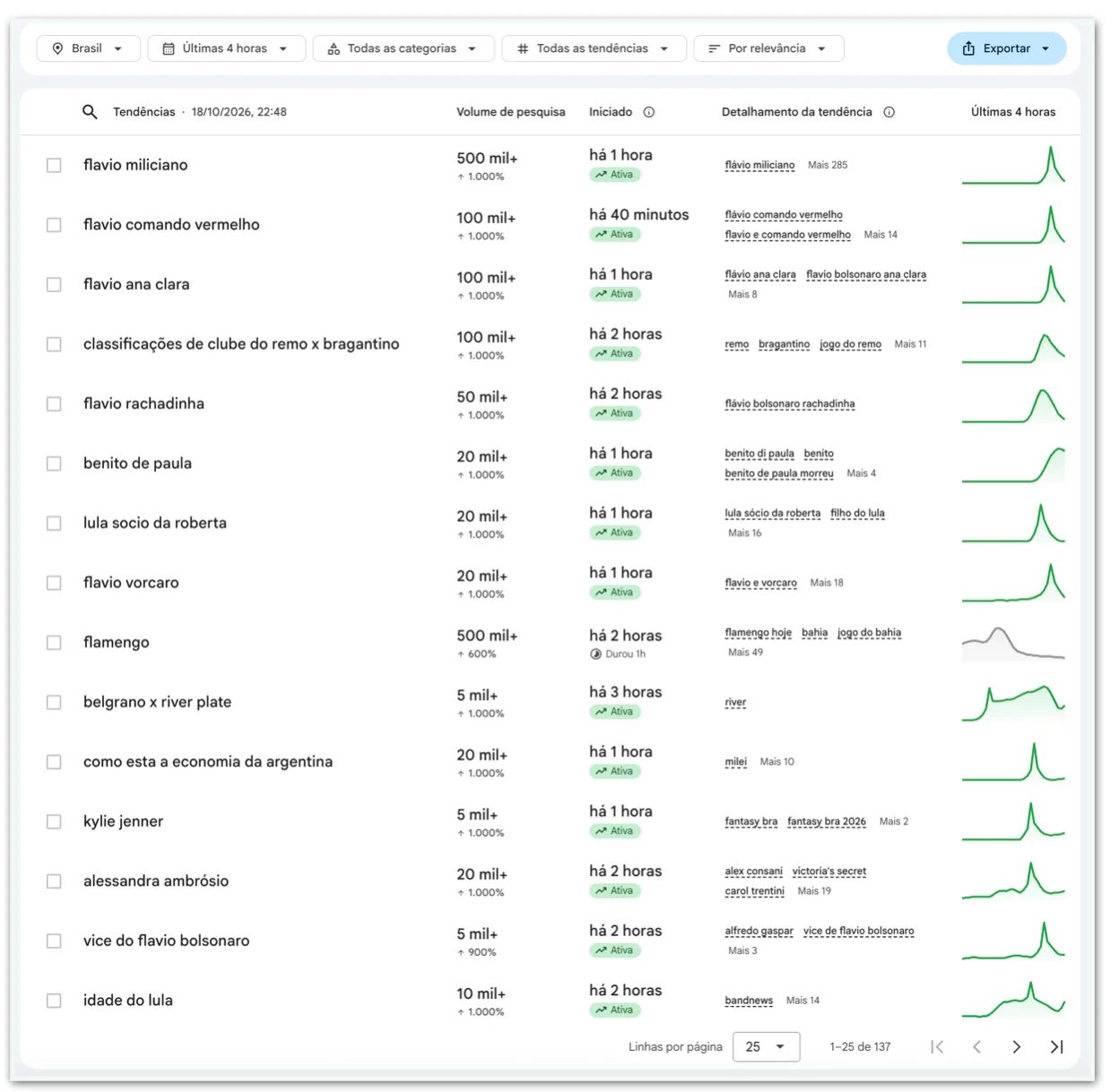Click 1–25 de 137 pagination text

click(x=860, y=1046)
